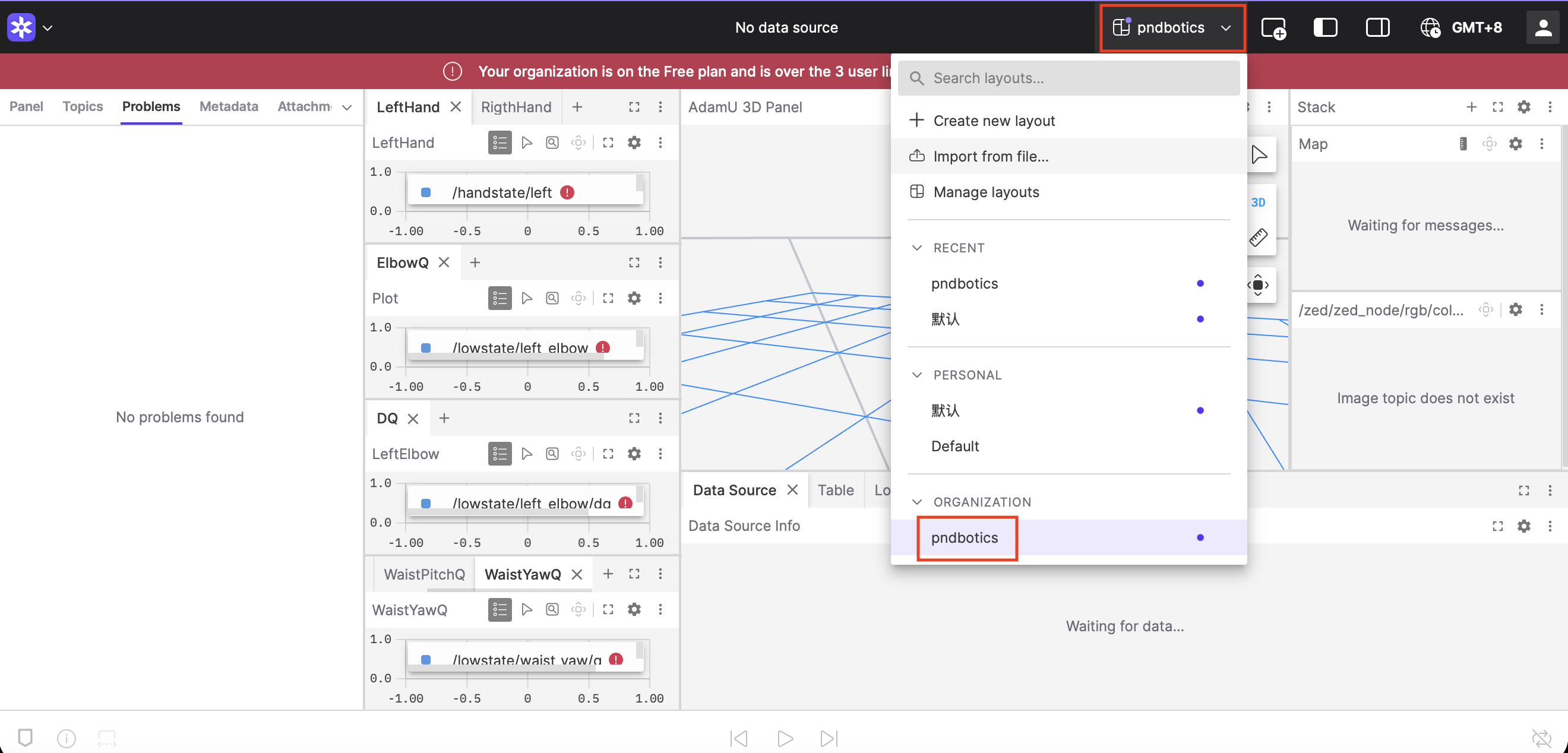1568x753 pixels.
Task: Select Import from file option
Action: 1069,156
